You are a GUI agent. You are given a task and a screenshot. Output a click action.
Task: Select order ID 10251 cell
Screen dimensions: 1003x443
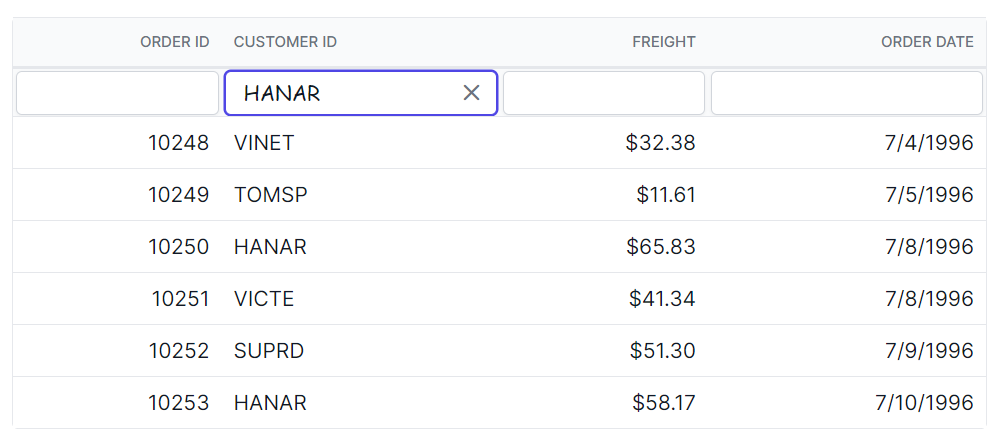pos(180,299)
